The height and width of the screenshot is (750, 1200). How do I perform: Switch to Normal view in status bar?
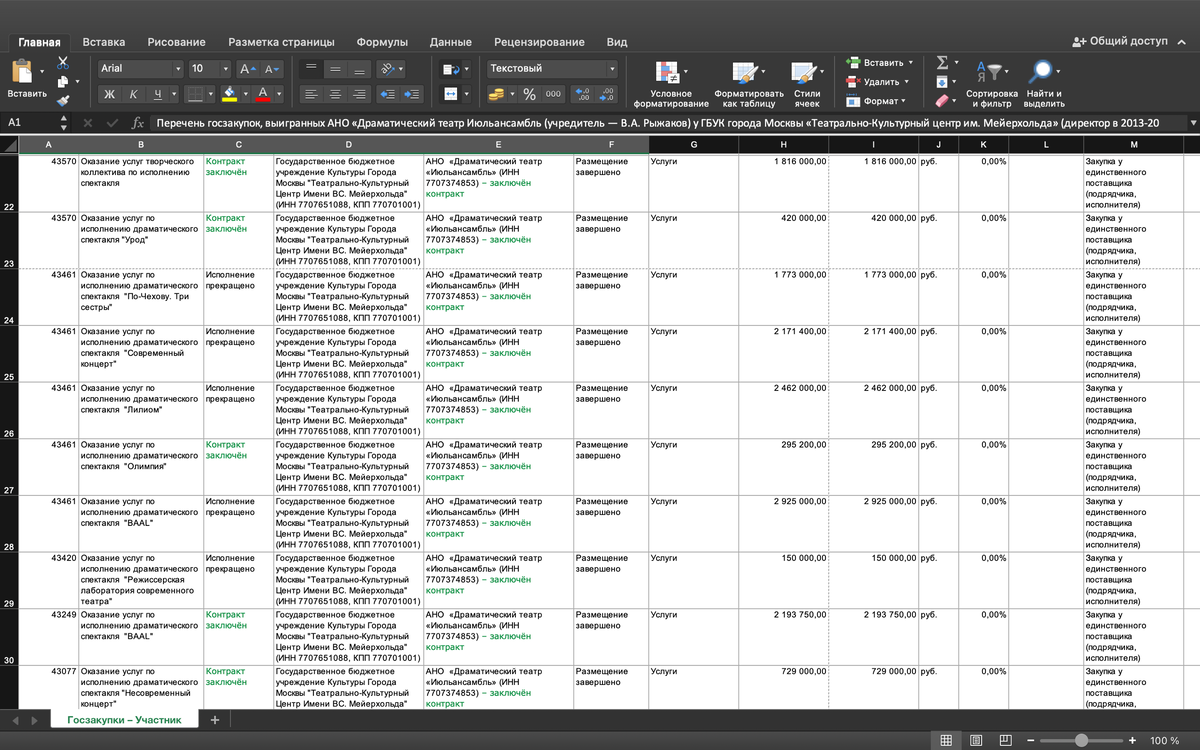pyautogui.click(x=945, y=740)
